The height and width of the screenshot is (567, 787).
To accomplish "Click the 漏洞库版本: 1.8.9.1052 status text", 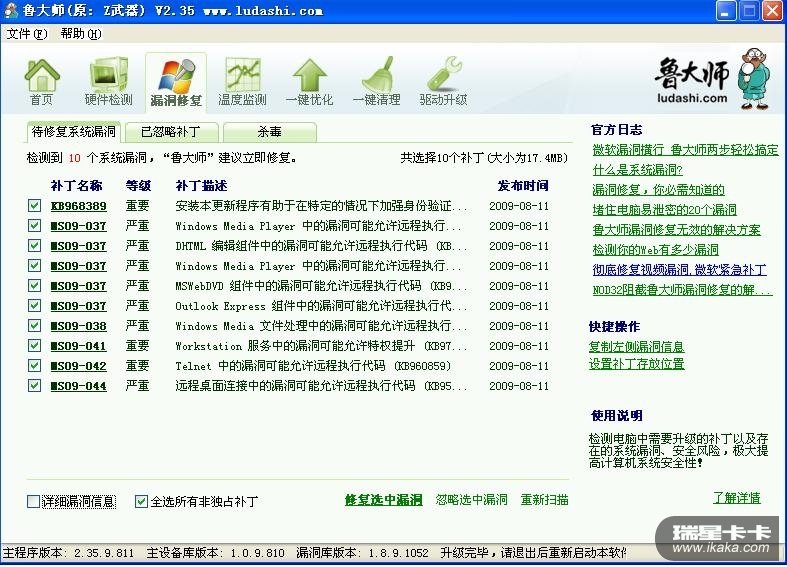I will (362, 553).
